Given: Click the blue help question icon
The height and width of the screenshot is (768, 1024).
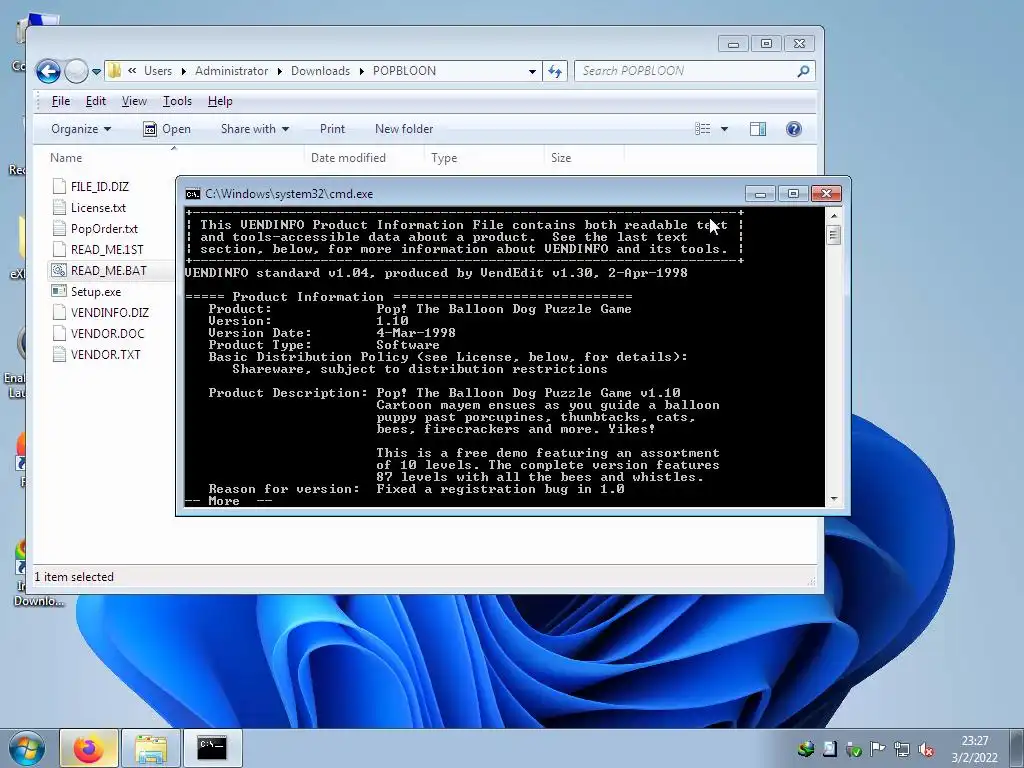Looking at the screenshot, I should point(793,129).
